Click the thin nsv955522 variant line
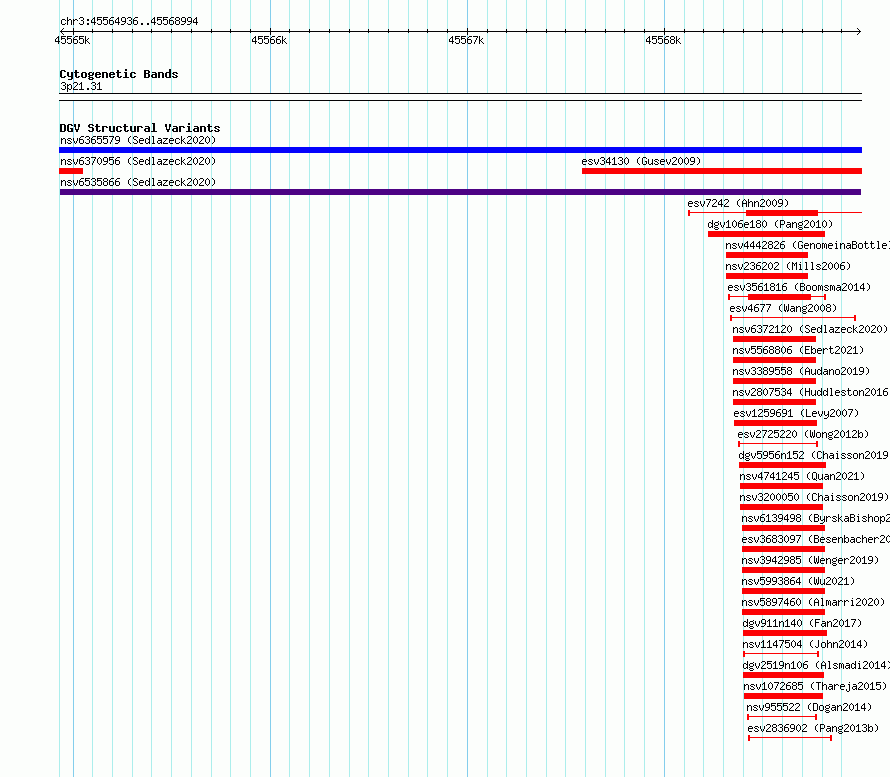Screen dimensions: 890x777 pos(782,717)
